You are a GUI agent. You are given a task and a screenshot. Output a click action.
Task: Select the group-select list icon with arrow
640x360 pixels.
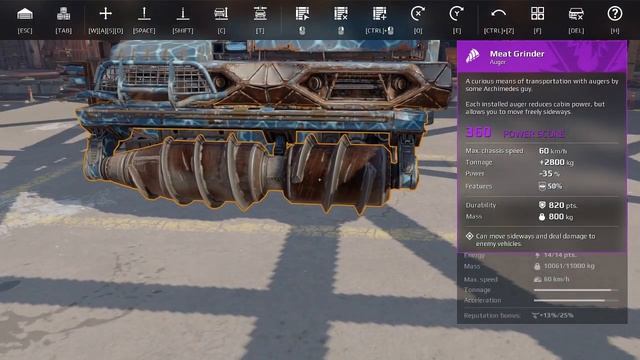pos(302,14)
